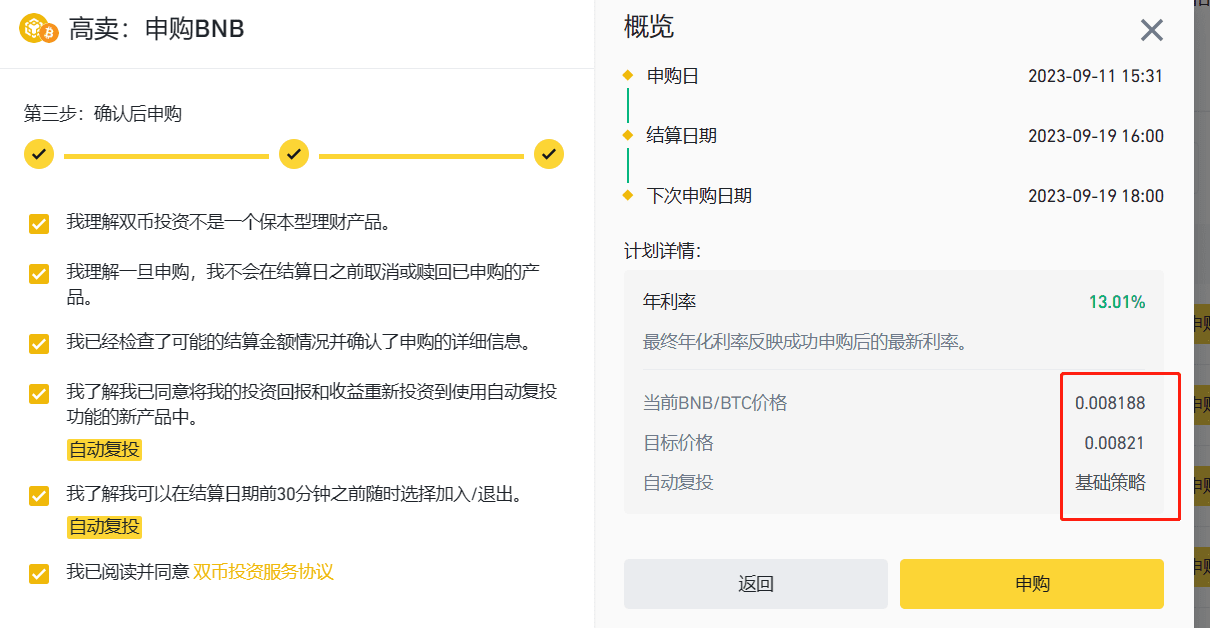Close the overview panel with X
The height and width of the screenshot is (628, 1210).
coord(1152,30)
